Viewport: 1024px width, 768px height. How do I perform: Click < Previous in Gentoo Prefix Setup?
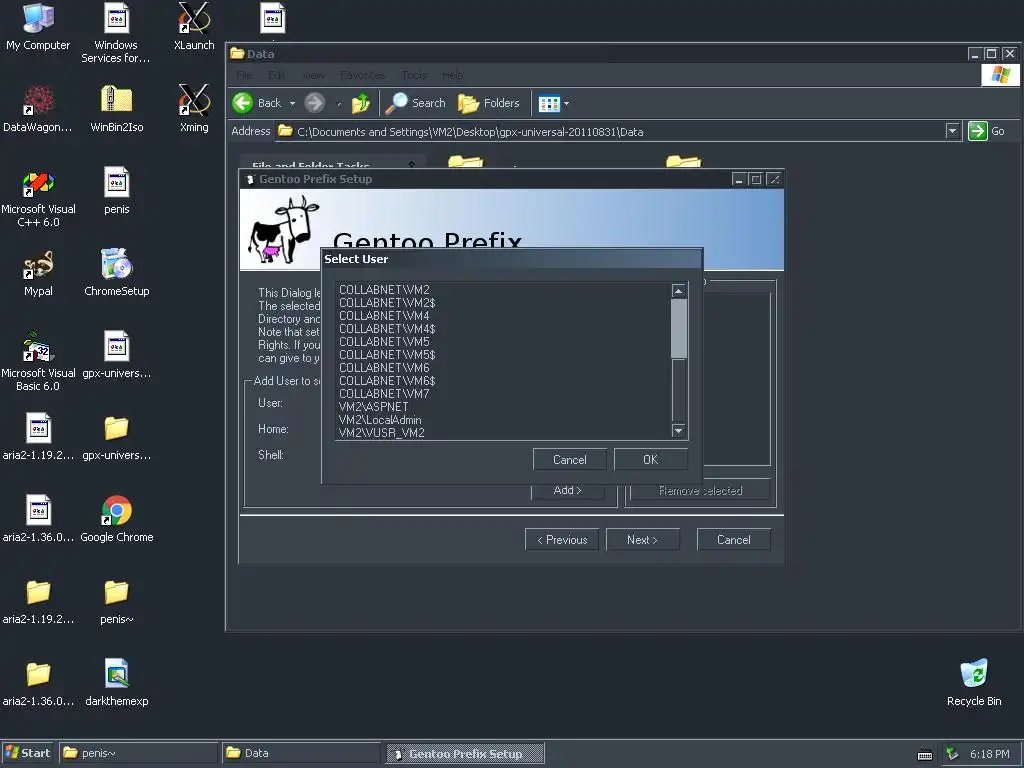point(562,540)
